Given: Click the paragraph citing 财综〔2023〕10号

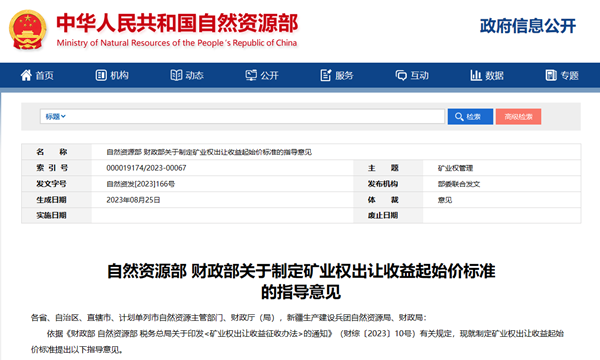Looking at the screenshot, I should [x=297, y=342].
